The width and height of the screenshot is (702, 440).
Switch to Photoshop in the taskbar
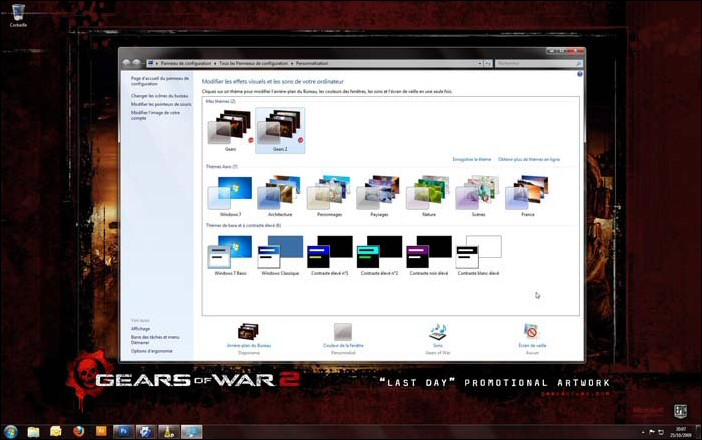[x=124, y=431]
